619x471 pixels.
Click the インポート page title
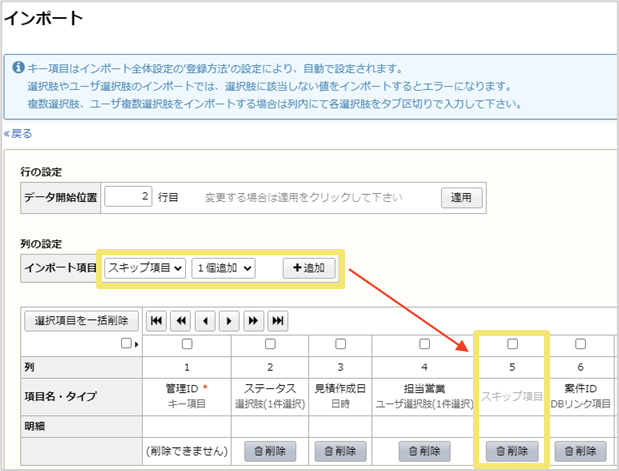(43, 18)
